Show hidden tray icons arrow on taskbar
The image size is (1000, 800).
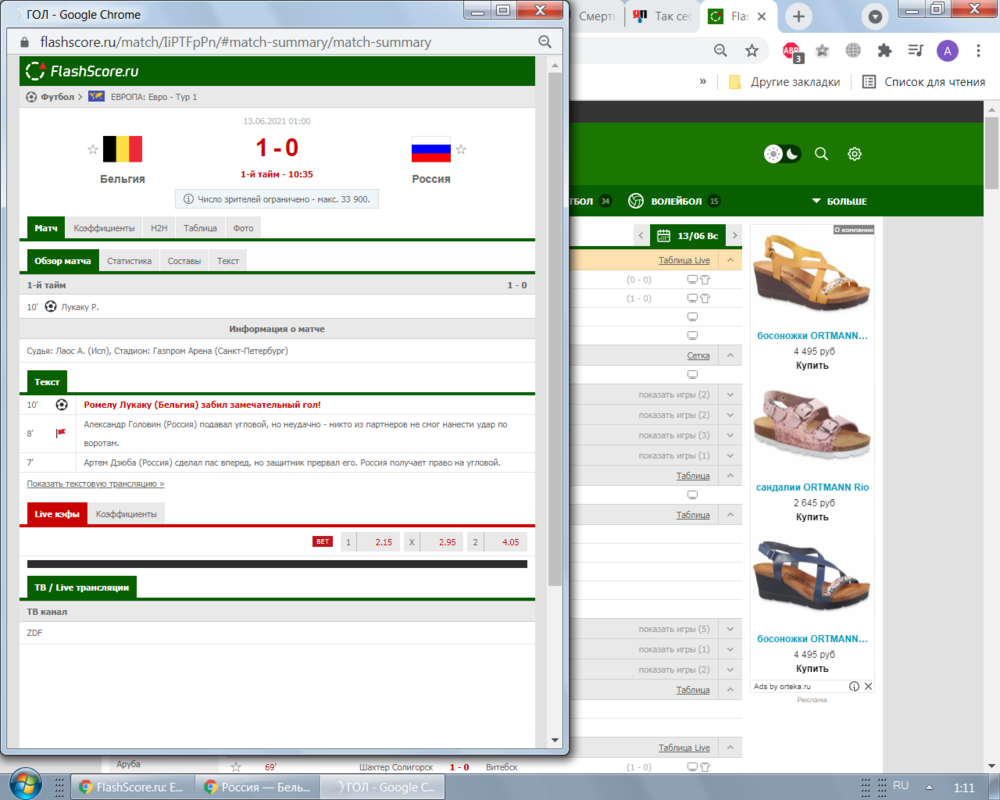click(929, 787)
